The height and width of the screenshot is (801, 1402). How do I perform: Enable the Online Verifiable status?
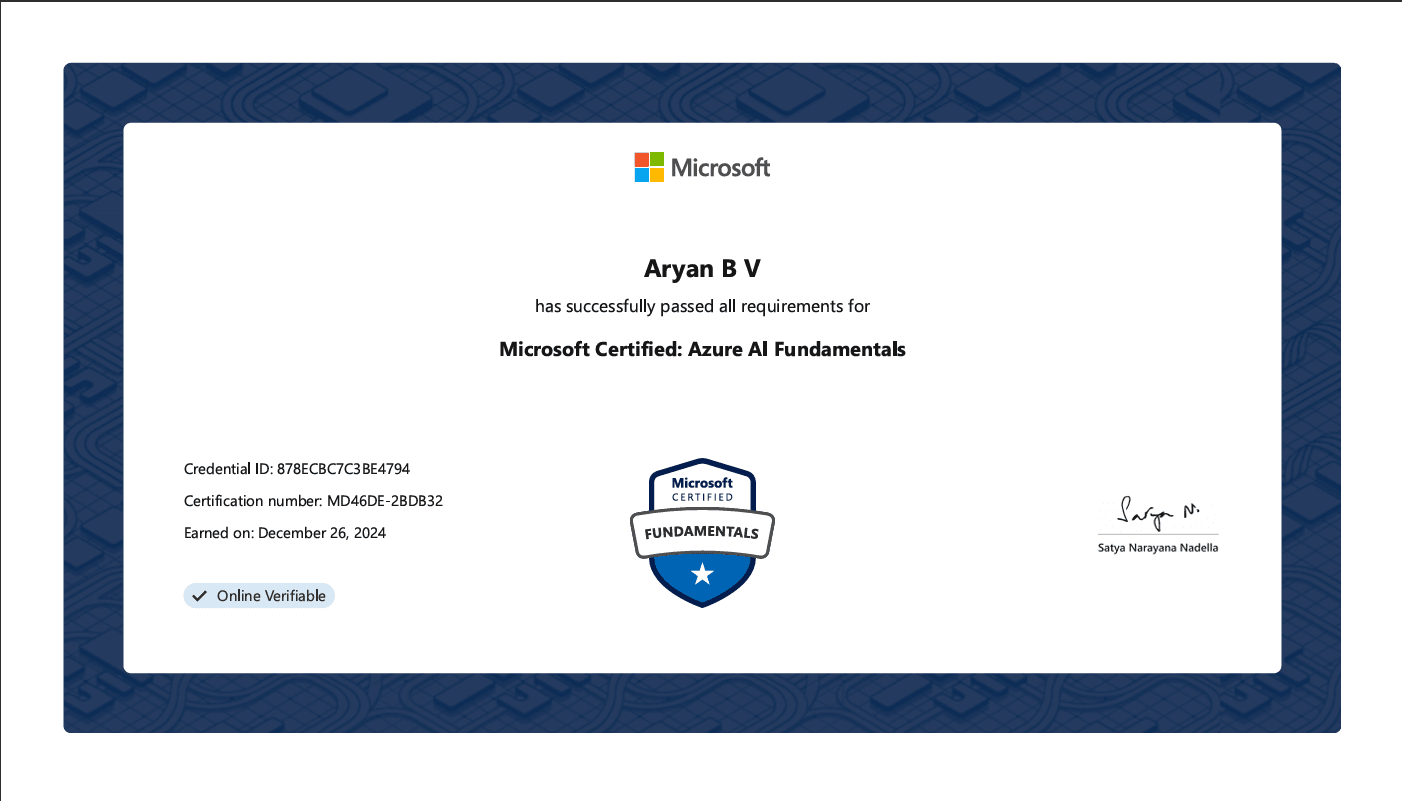(259, 595)
